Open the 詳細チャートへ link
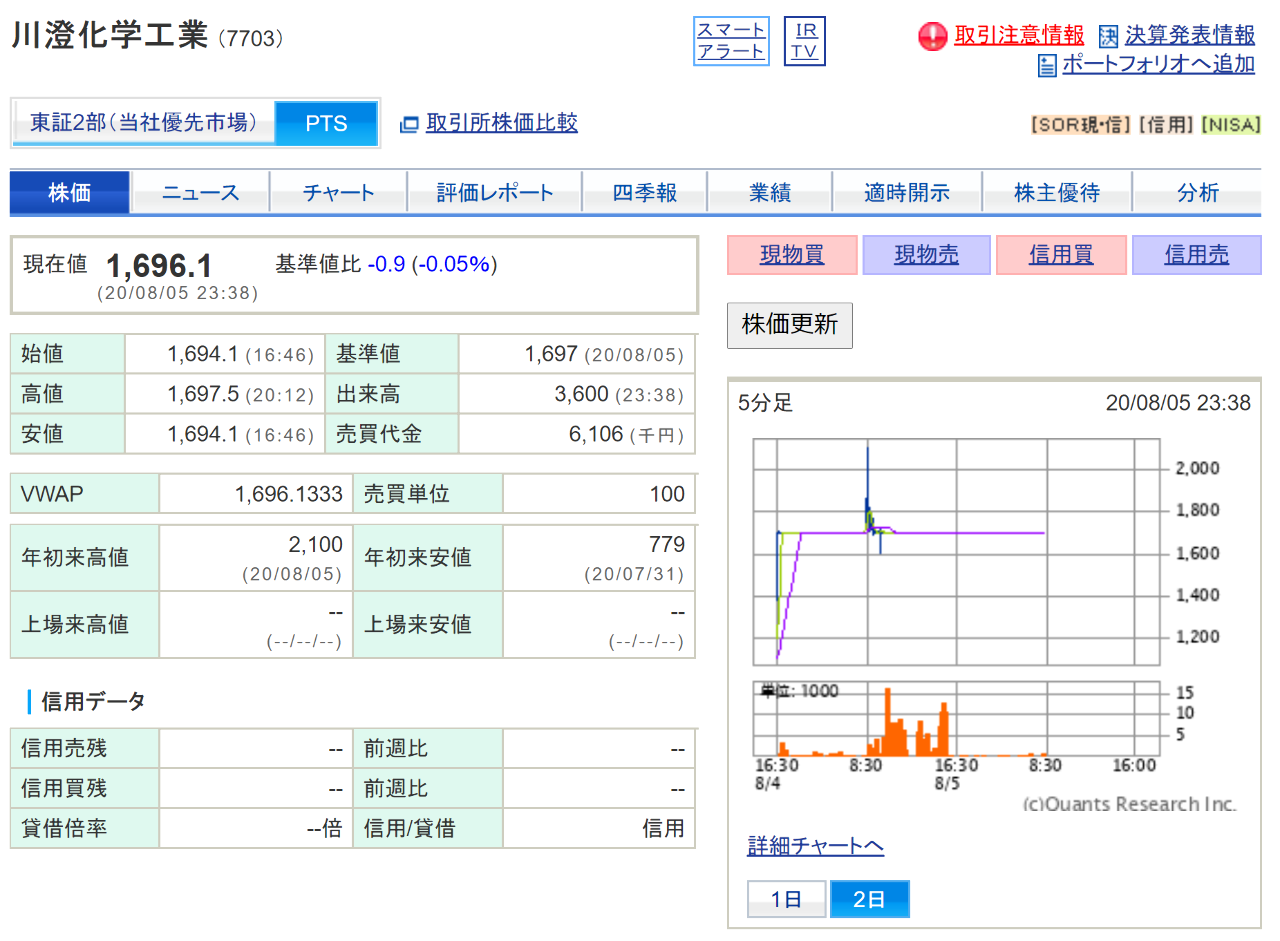The width and height of the screenshot is (1280, 941). pos(815,846)
